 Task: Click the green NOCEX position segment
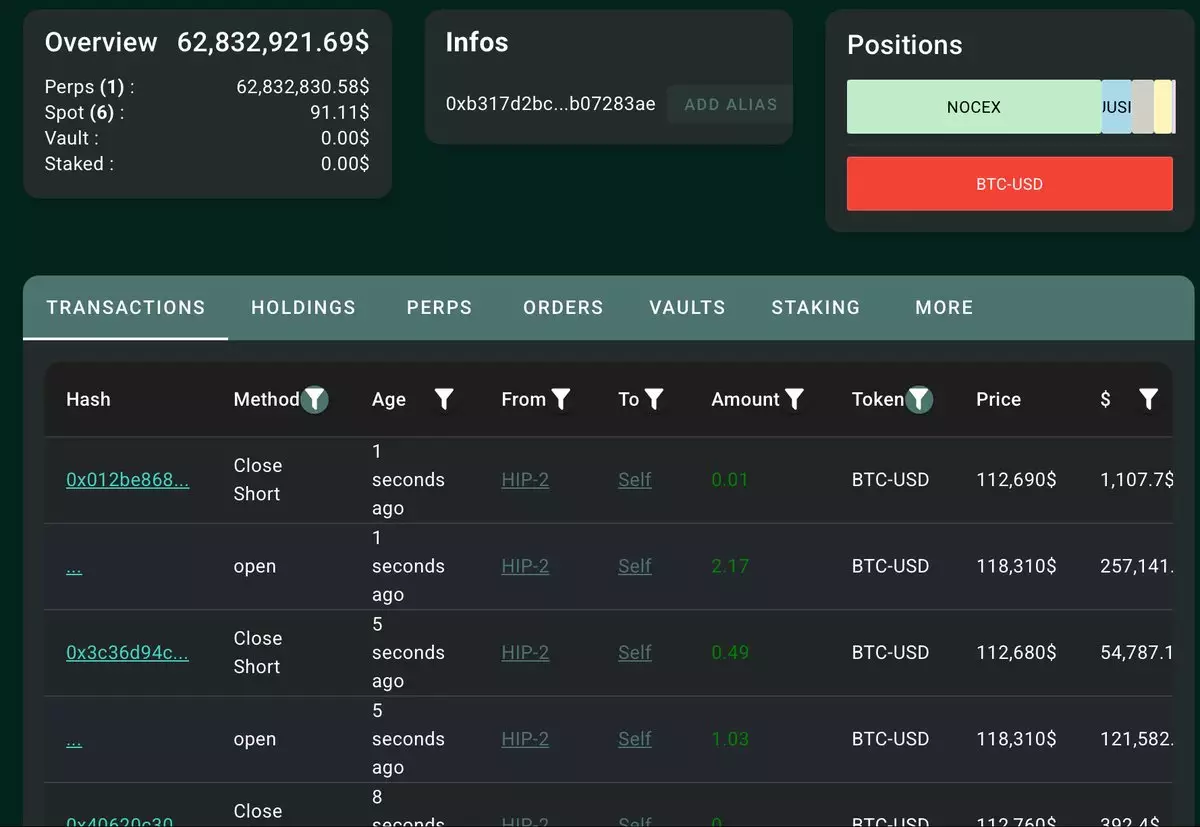click(x=973, y=108)
